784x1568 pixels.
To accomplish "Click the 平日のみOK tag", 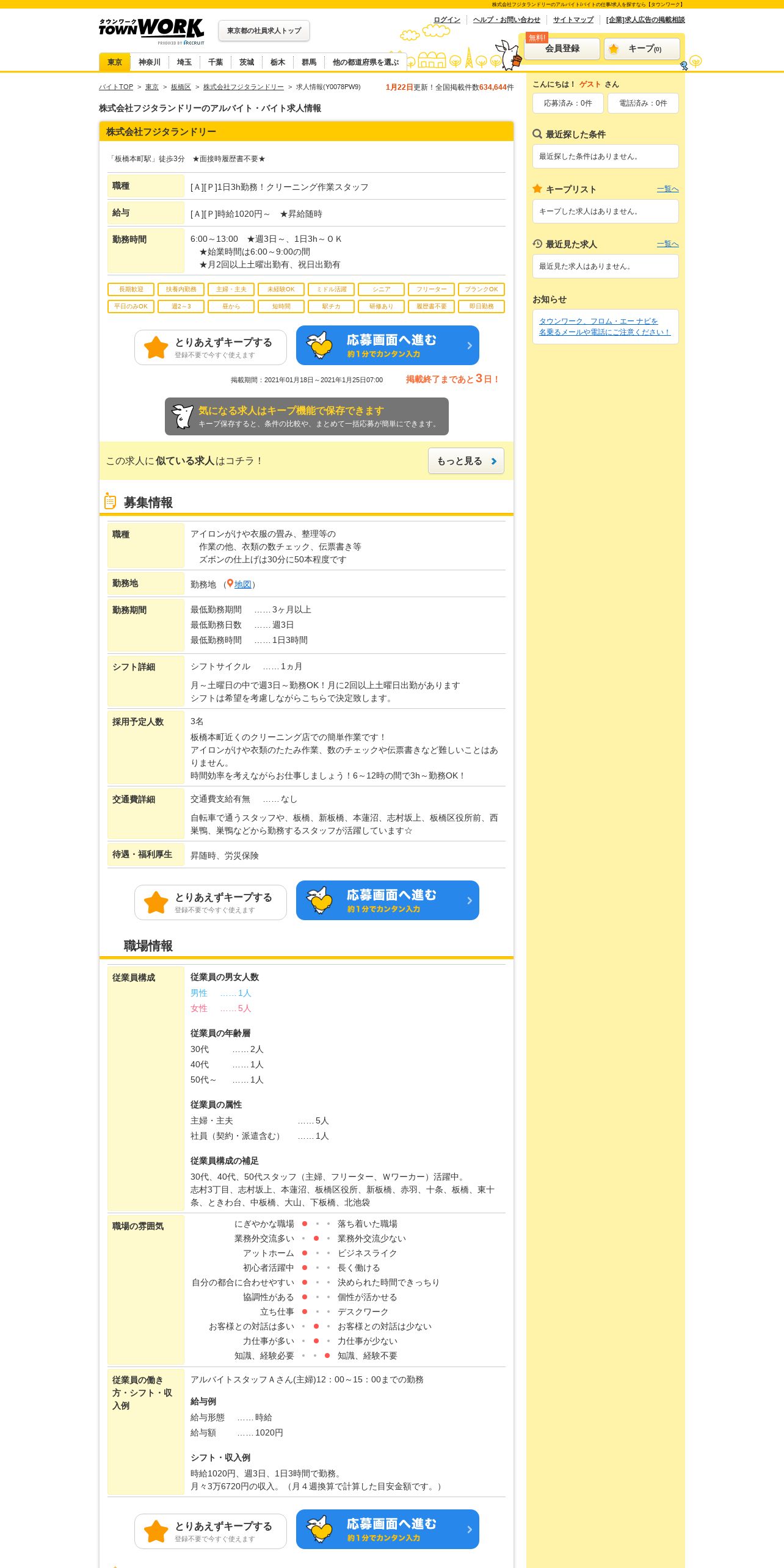I will (x=131, y=307).
